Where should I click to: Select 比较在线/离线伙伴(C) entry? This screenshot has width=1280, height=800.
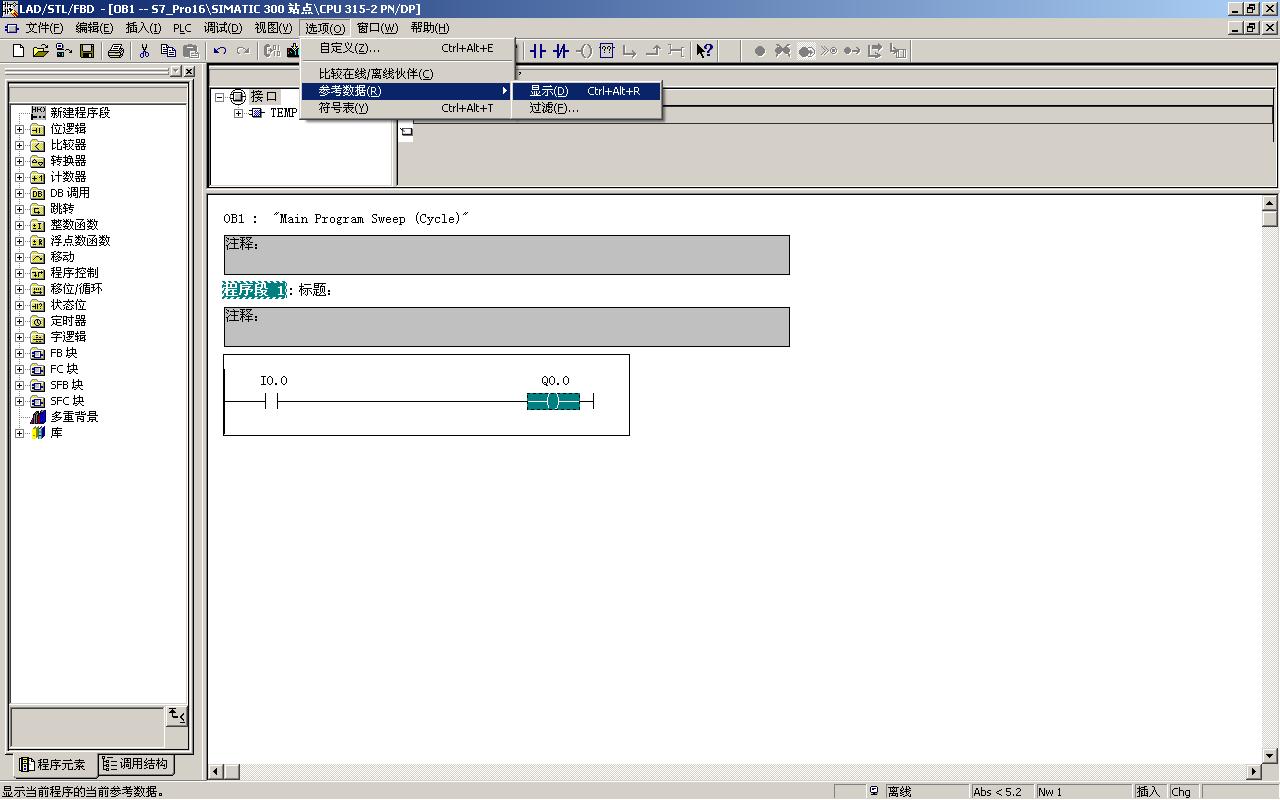(x=407, y=74)
